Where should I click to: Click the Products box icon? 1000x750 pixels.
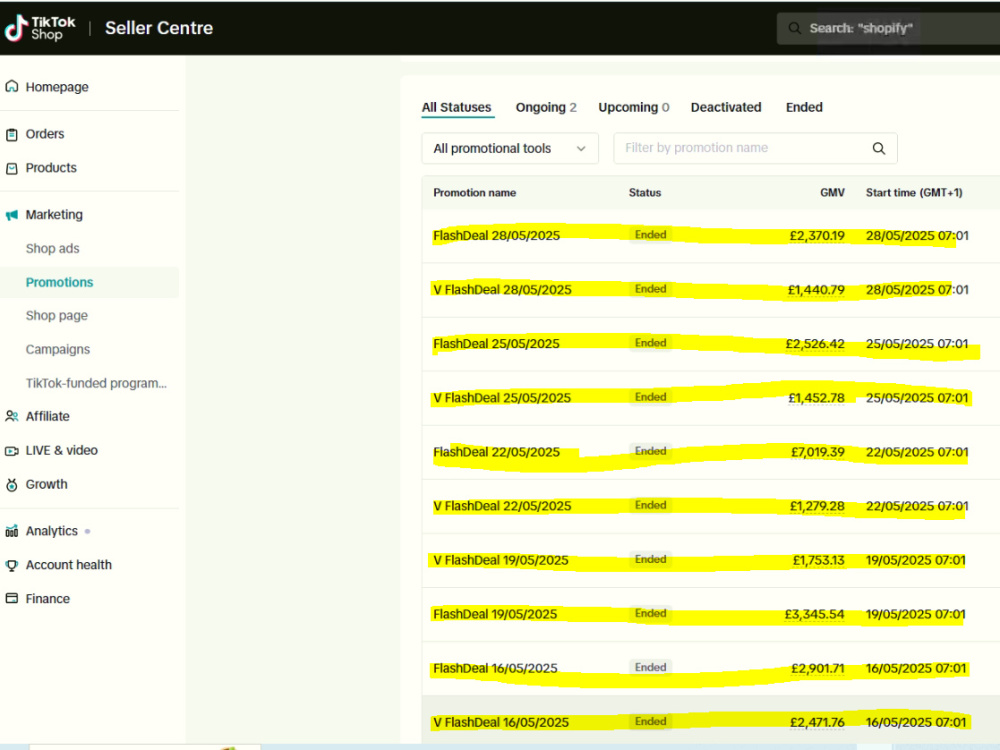[11, 168]
